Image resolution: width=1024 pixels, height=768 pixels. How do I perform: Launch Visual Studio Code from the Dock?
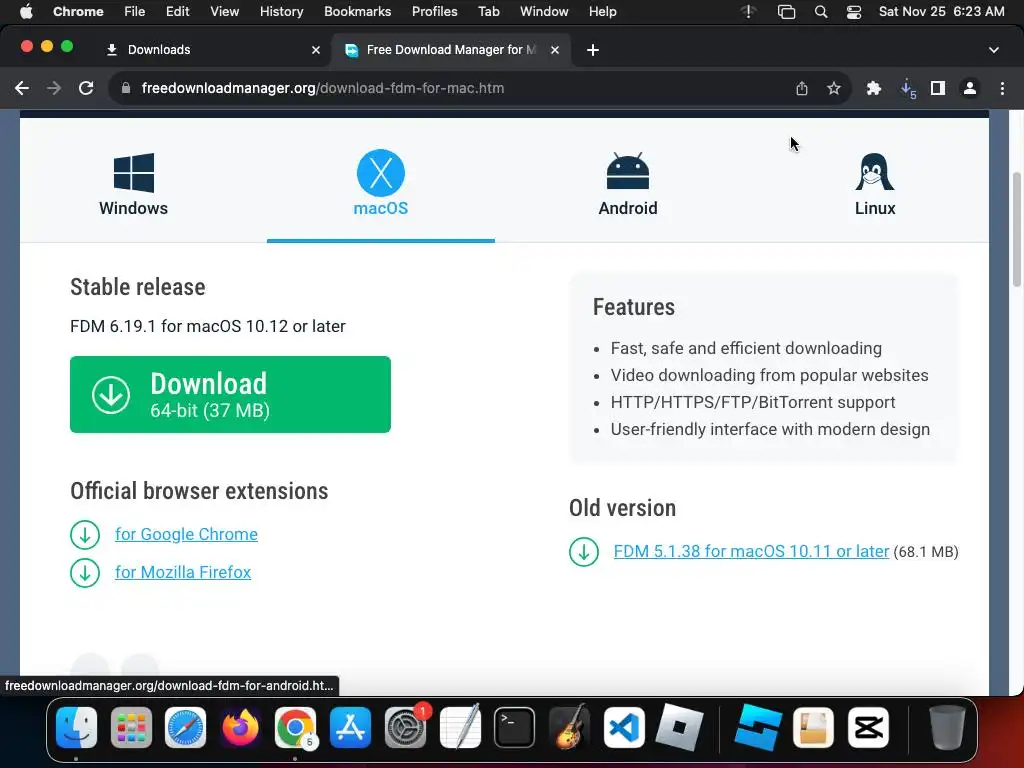click(x=624, y=727)
